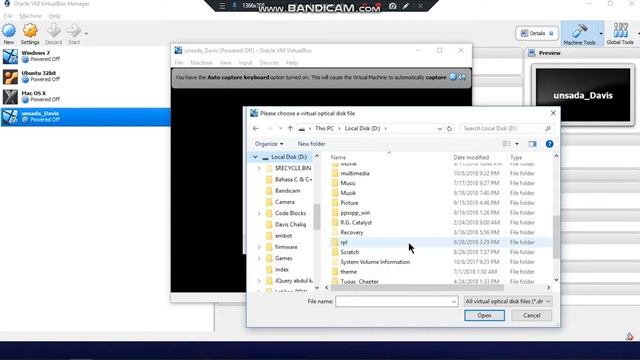Go up one folder level
The width and height of the screenshot is (640, 360).
click(x=290, y=129)
